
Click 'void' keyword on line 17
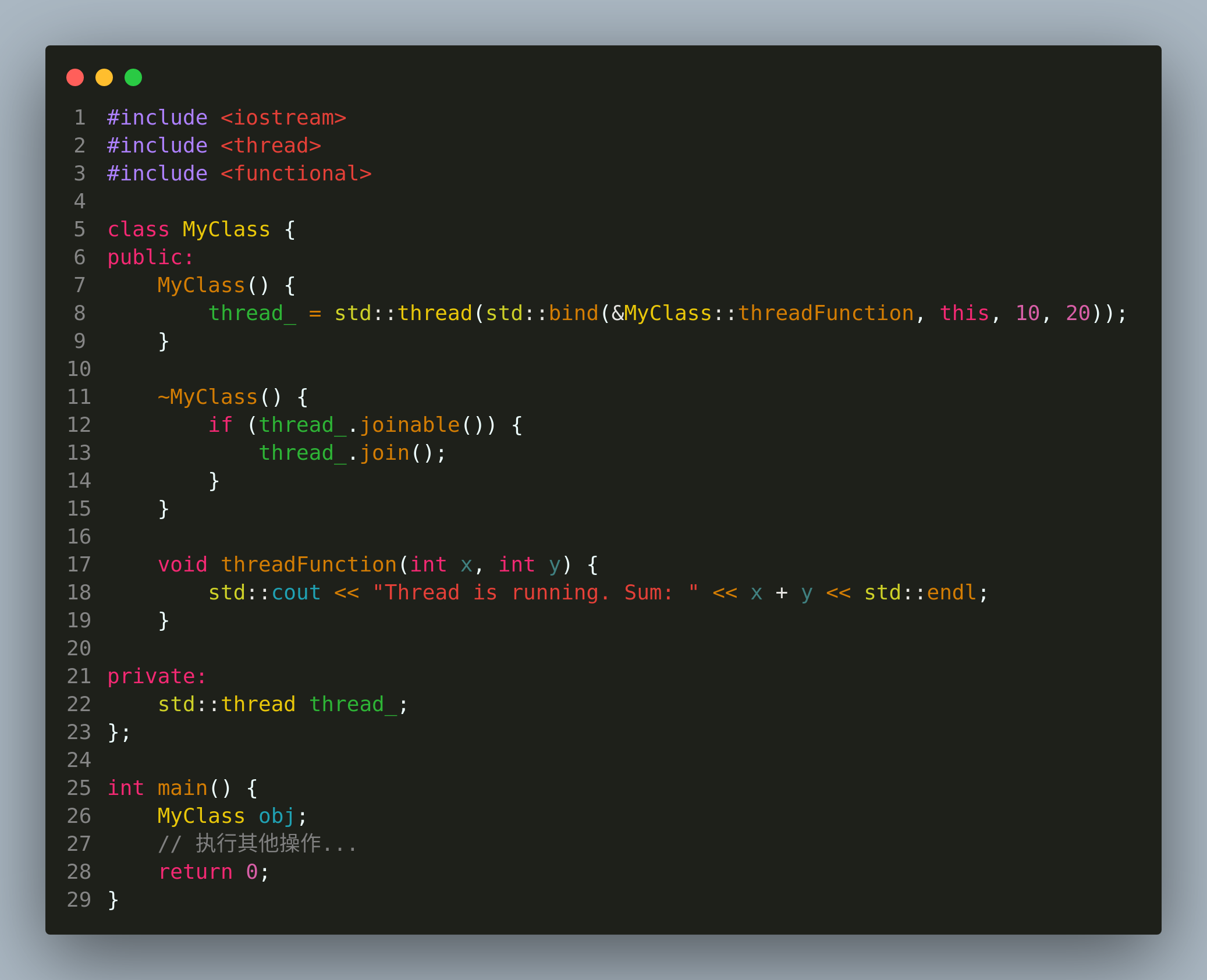point(182,564)
